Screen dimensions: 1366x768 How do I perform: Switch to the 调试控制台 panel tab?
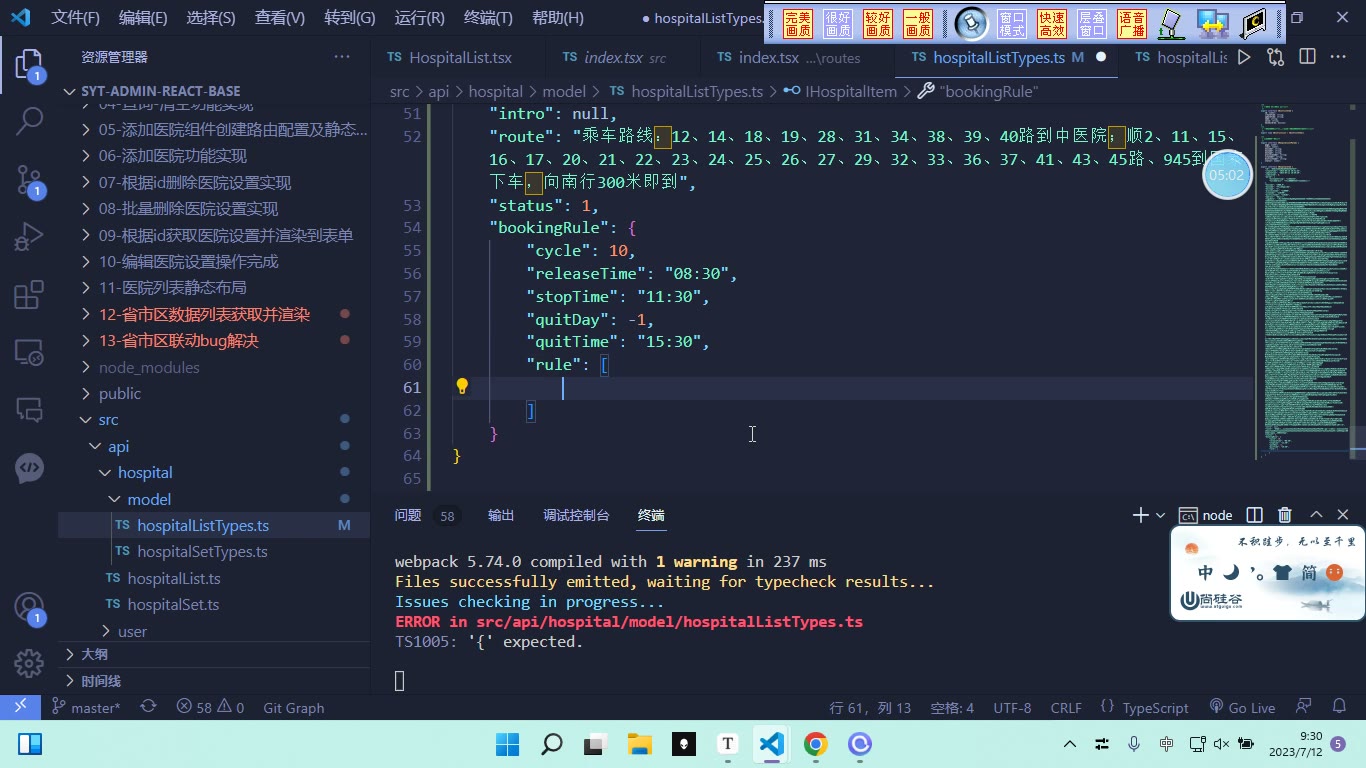coord(576,515)
